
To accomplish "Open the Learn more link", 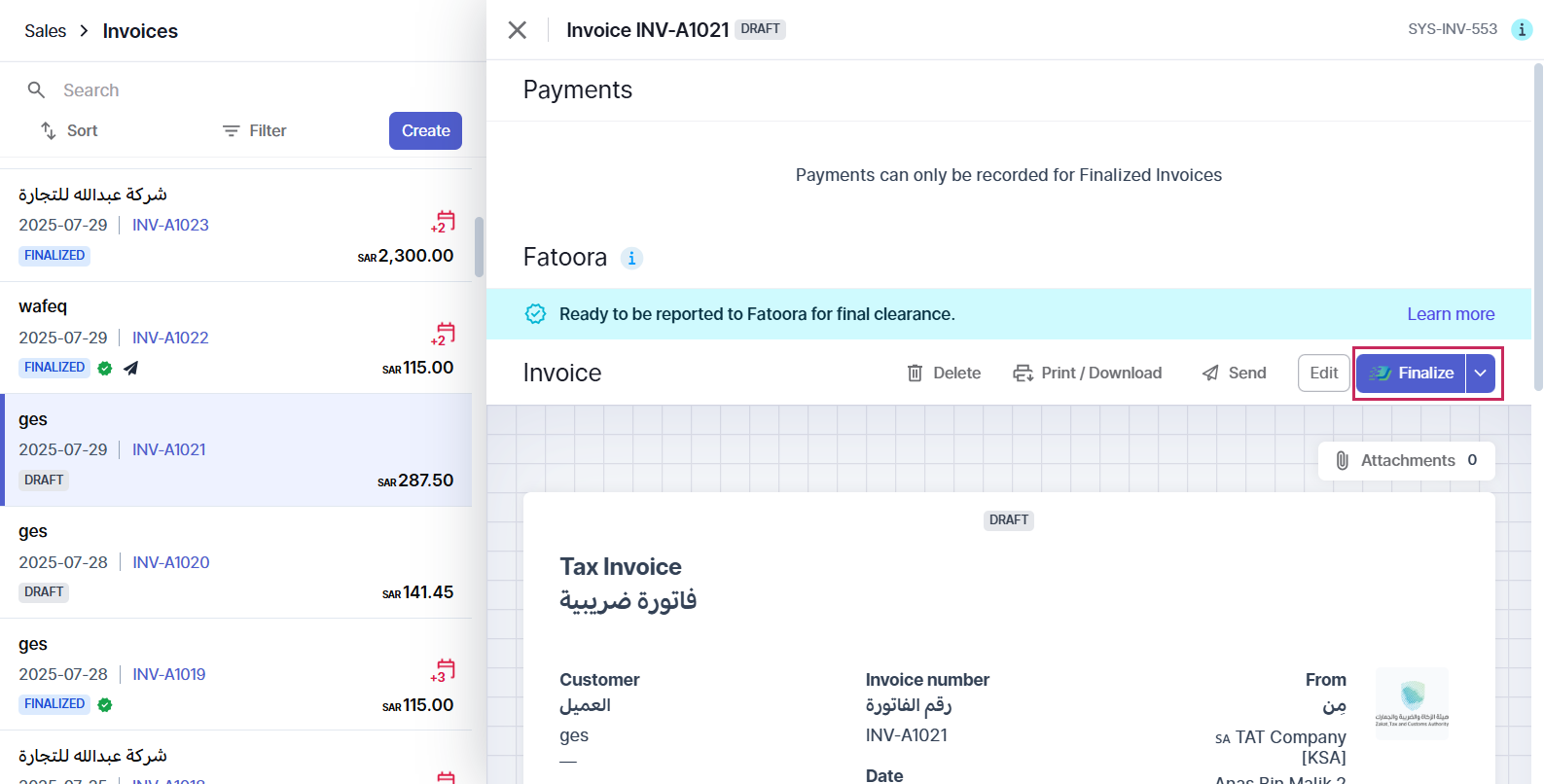I will (1451, 314).
